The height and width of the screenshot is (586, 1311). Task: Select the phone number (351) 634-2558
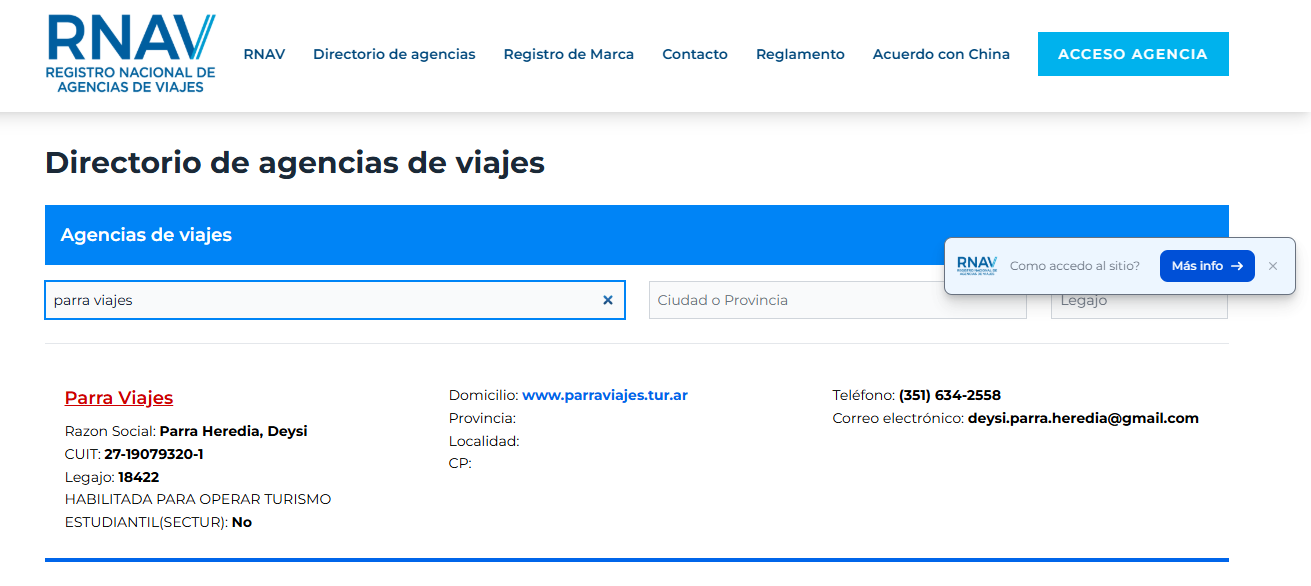[x=950, y=395]
